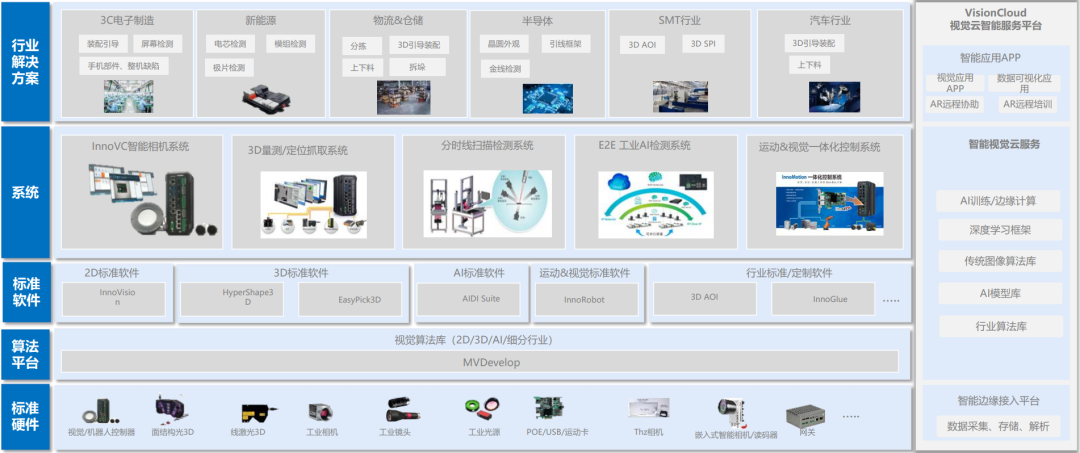The width and height of the screenshot is (1080, 453).
Task: Click the 嵌入式智能相机/读码器 icon
Action: tap(733, 412)
